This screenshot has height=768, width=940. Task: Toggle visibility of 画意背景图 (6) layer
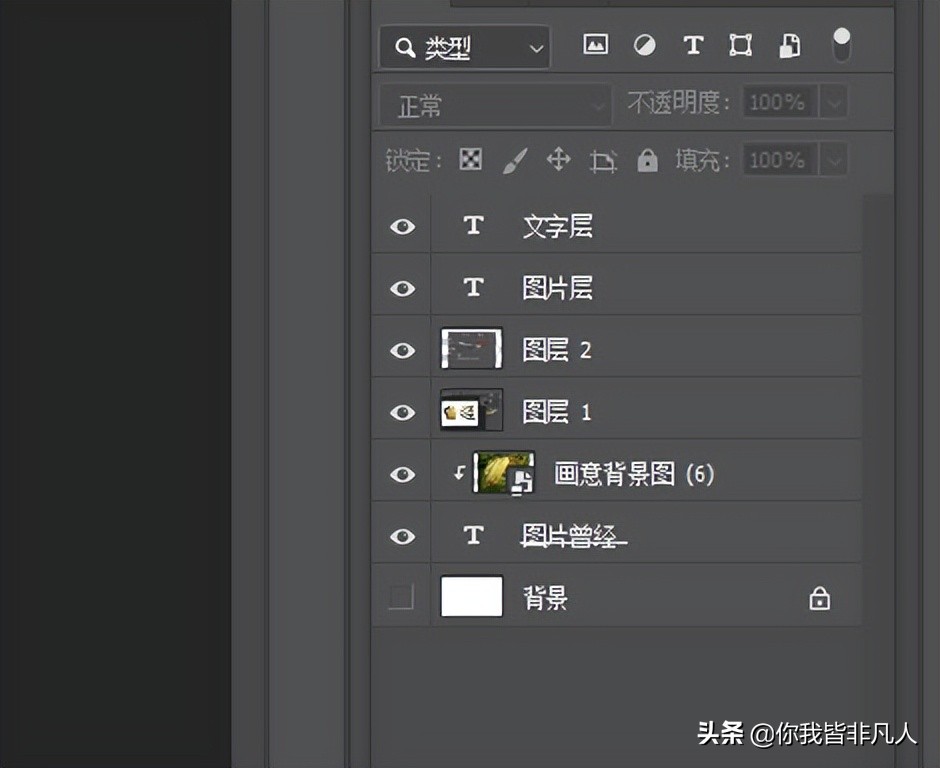[401, 473]
